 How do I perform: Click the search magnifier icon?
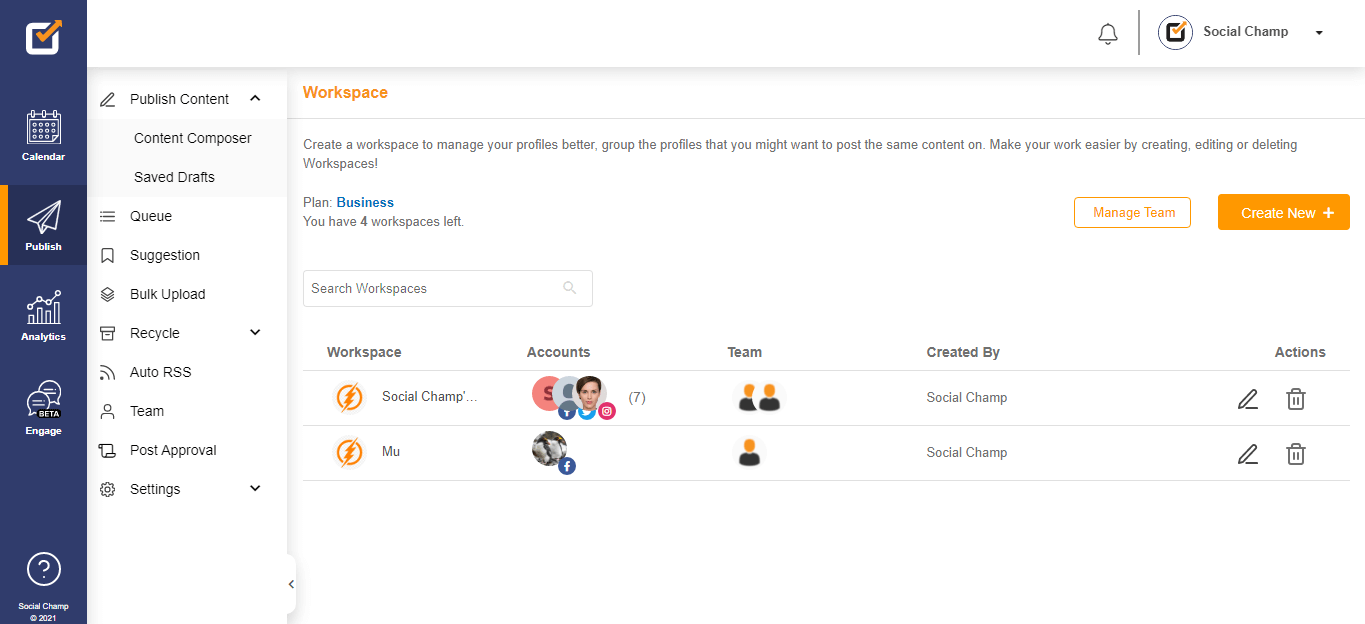570,288
